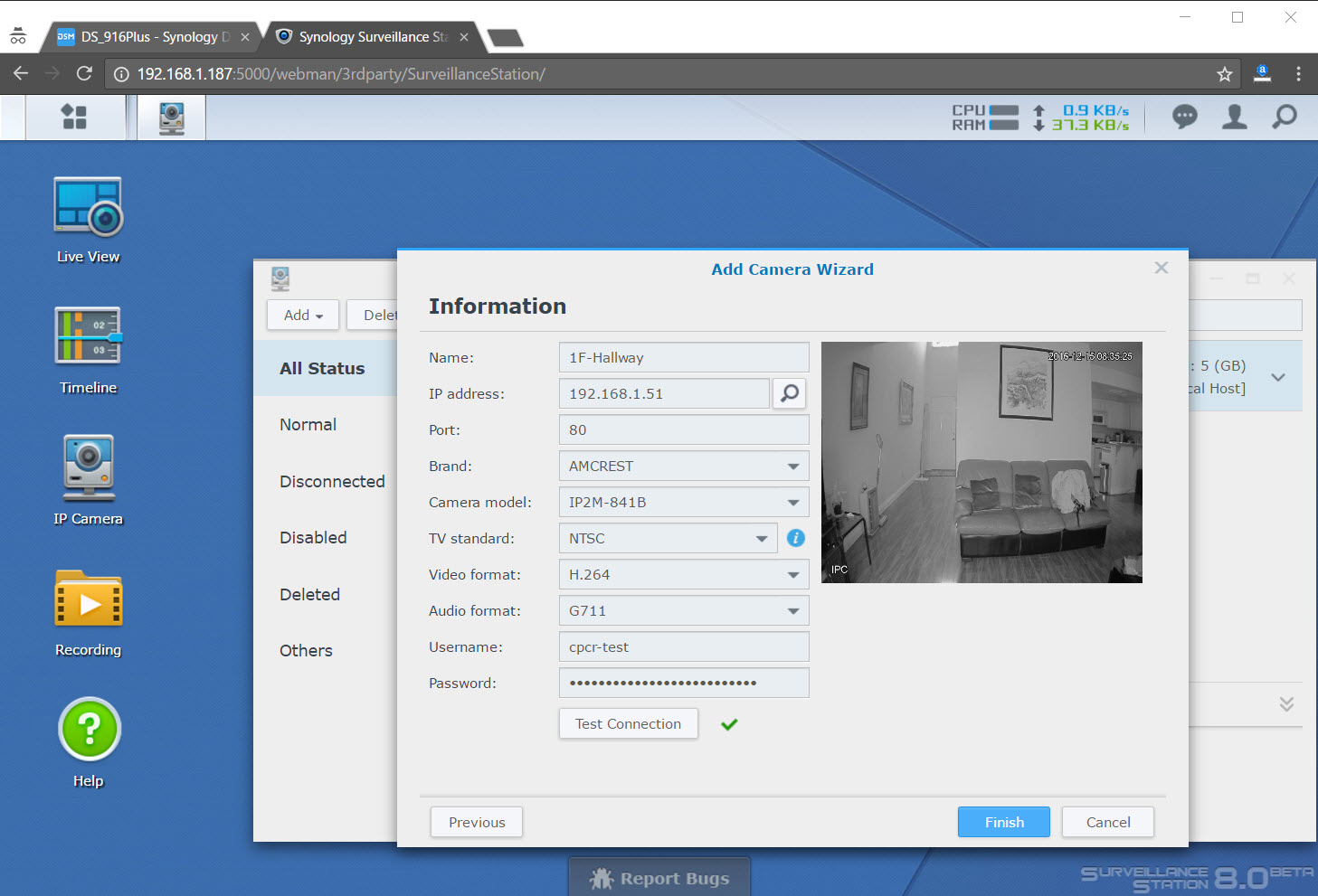Open the Add dropdown button
The height and width of the screenshot is (896, 1318).
[x=303, y=315]
